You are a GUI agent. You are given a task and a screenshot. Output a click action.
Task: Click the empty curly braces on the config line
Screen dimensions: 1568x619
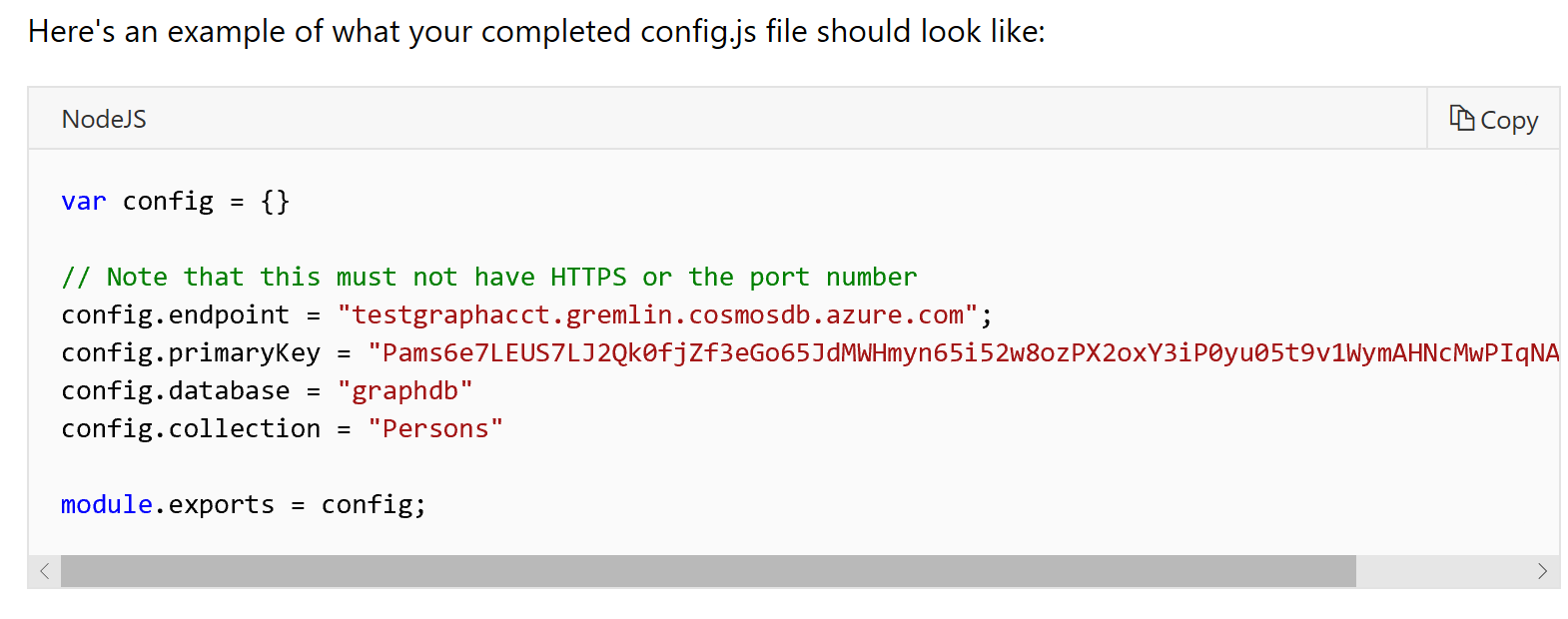coord(277,201)
